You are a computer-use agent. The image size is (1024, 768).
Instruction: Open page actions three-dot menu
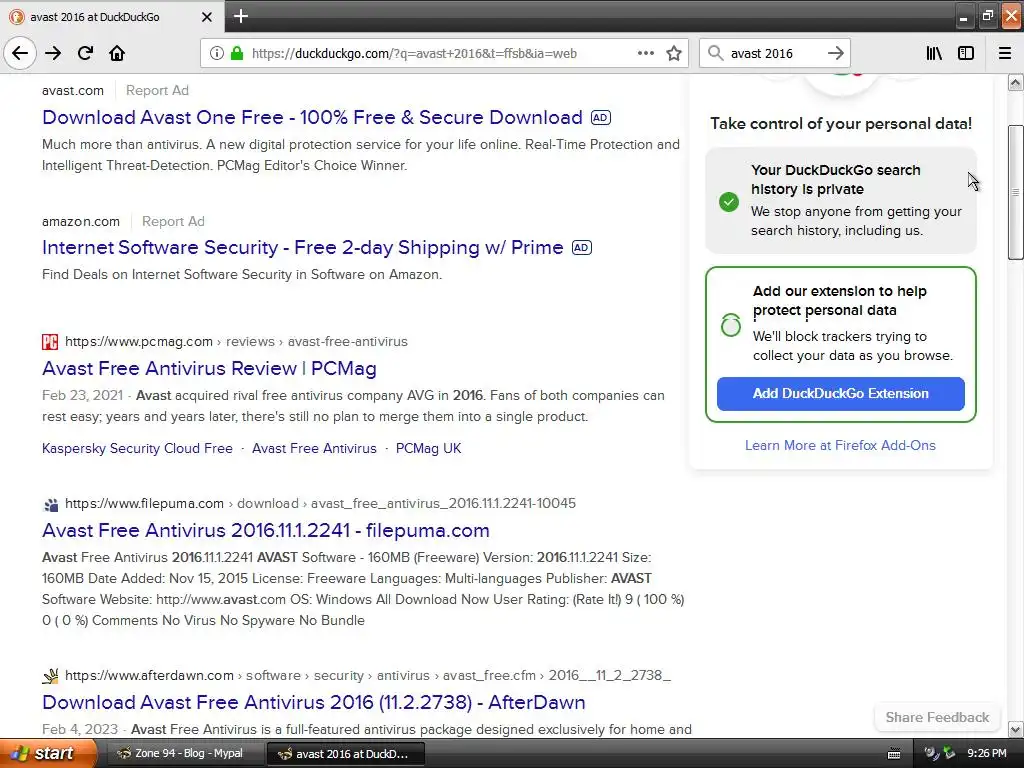pos(645,54)
